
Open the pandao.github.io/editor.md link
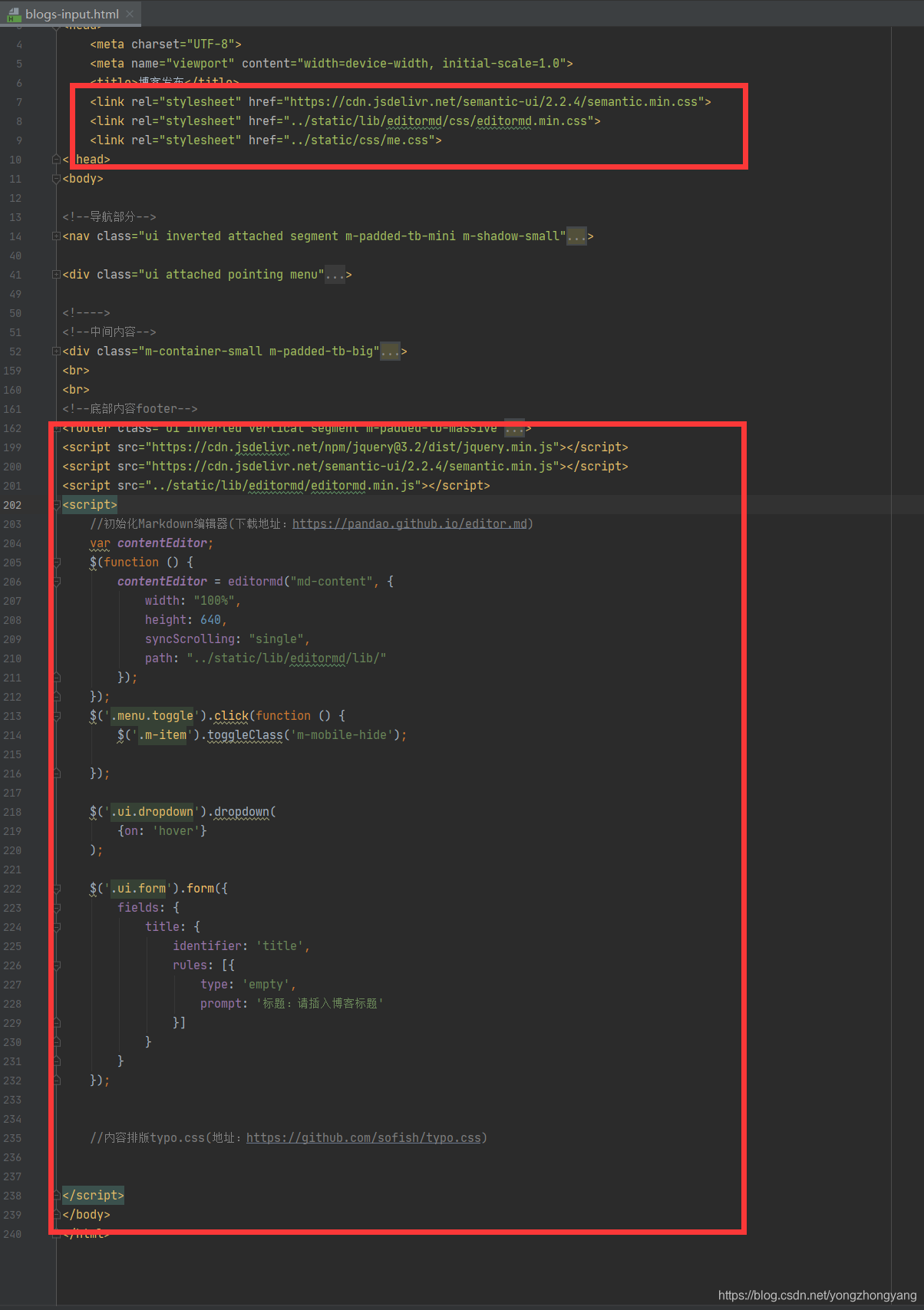coord(410,524)
